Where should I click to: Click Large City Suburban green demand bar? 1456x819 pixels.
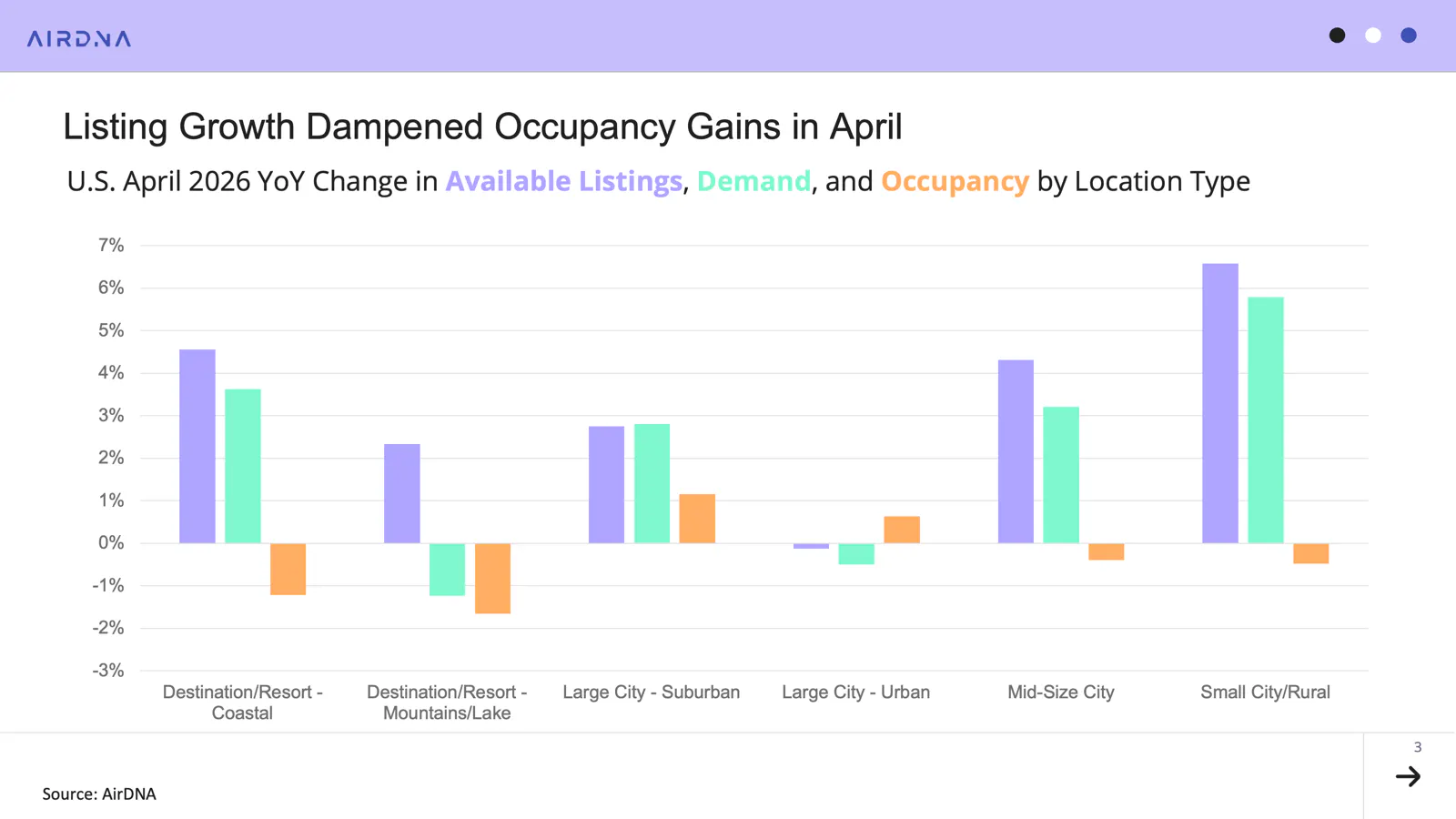tap(652, 483)
